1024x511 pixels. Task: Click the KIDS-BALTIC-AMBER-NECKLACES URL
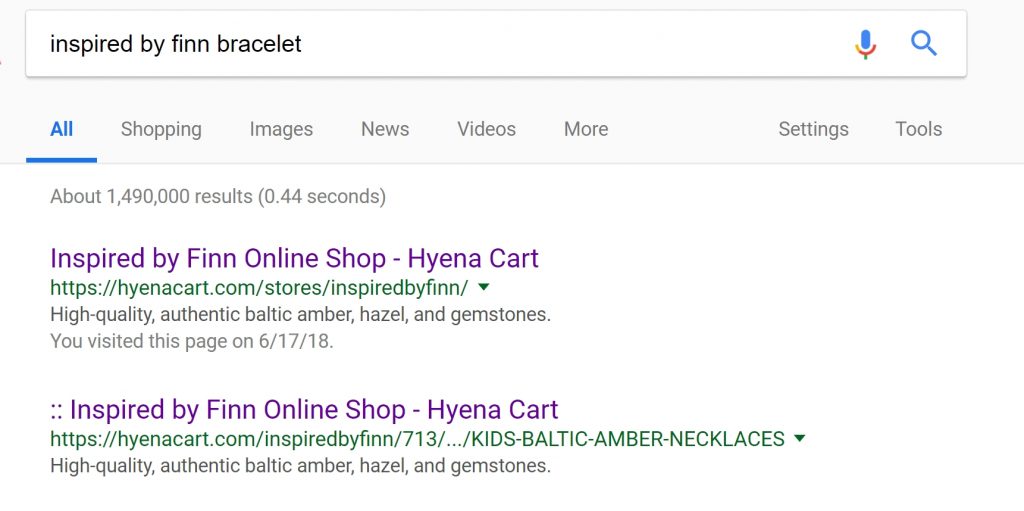click(417, 438)
